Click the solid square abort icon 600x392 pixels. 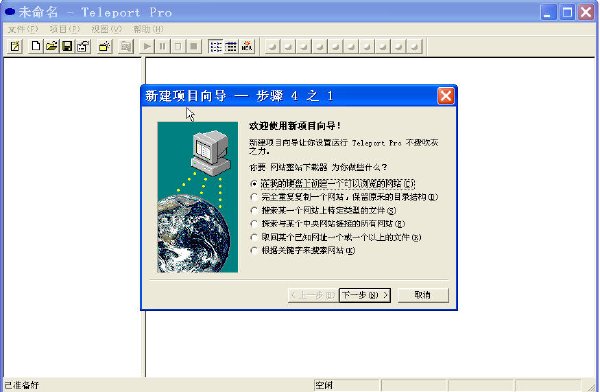pyautogui.click(x=194, y=46)
